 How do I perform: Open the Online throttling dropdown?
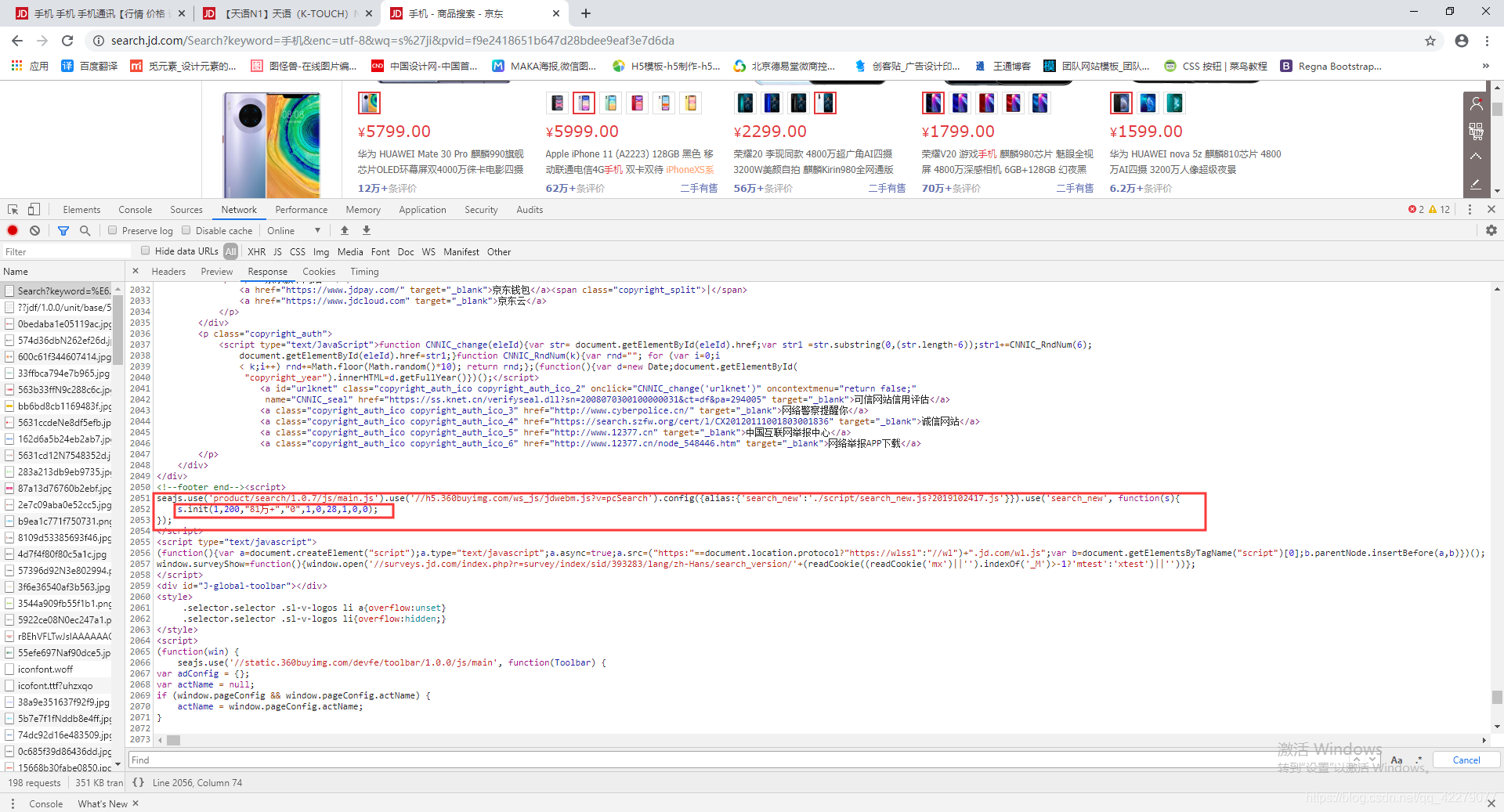click(294, 230)
